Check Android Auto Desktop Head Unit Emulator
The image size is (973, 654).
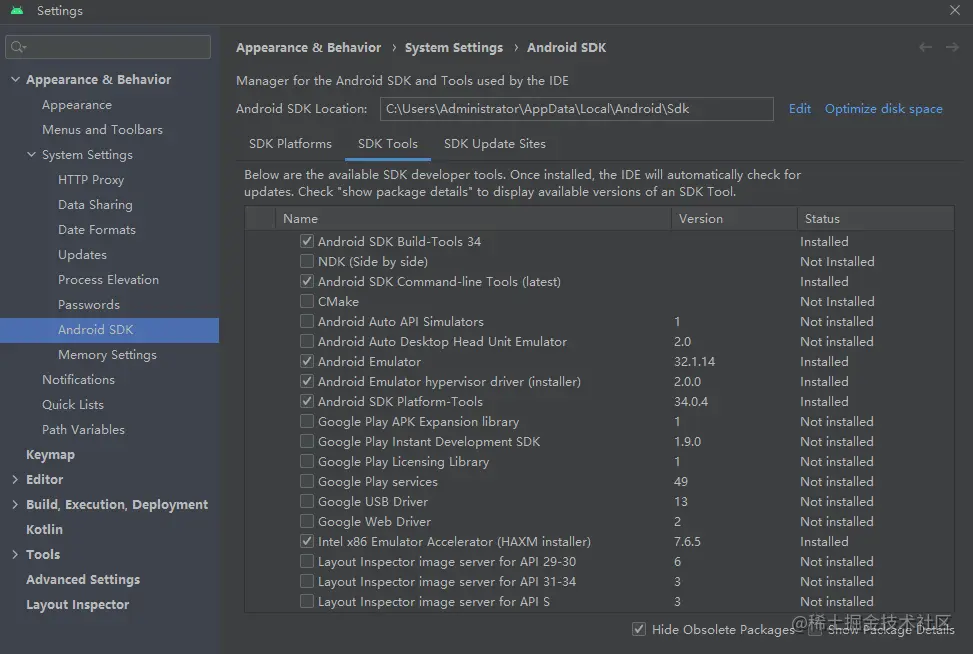(x=307, y=341)
